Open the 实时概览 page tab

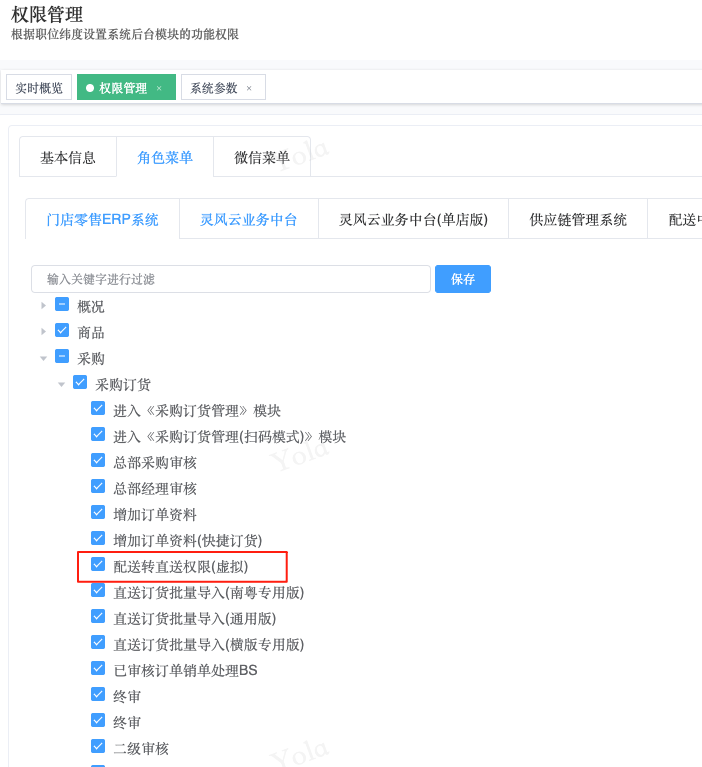coord(39,88)
